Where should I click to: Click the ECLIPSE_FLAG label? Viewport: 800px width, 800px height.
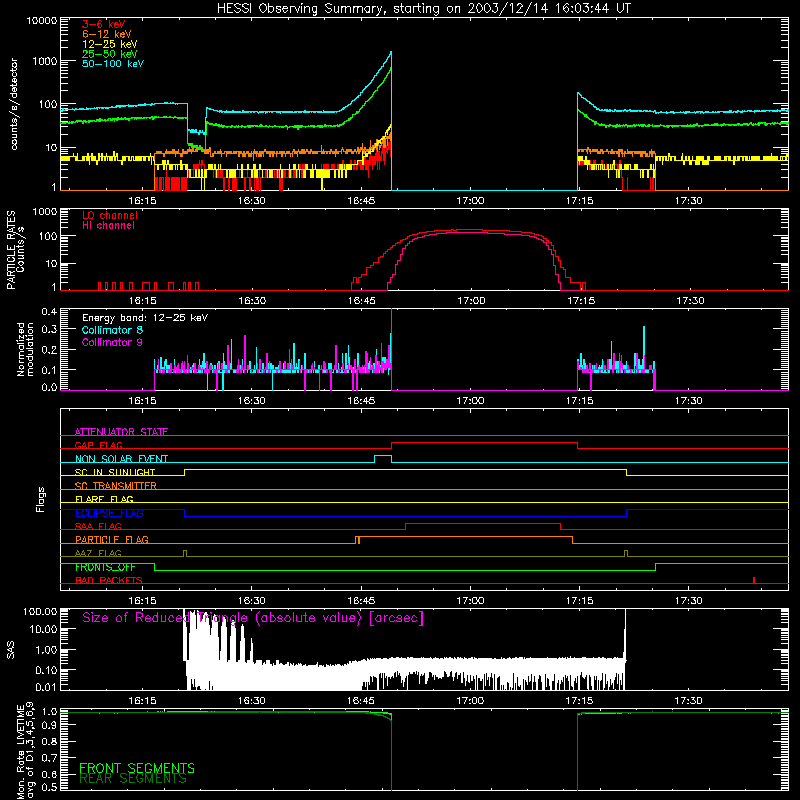pos(109,513)
